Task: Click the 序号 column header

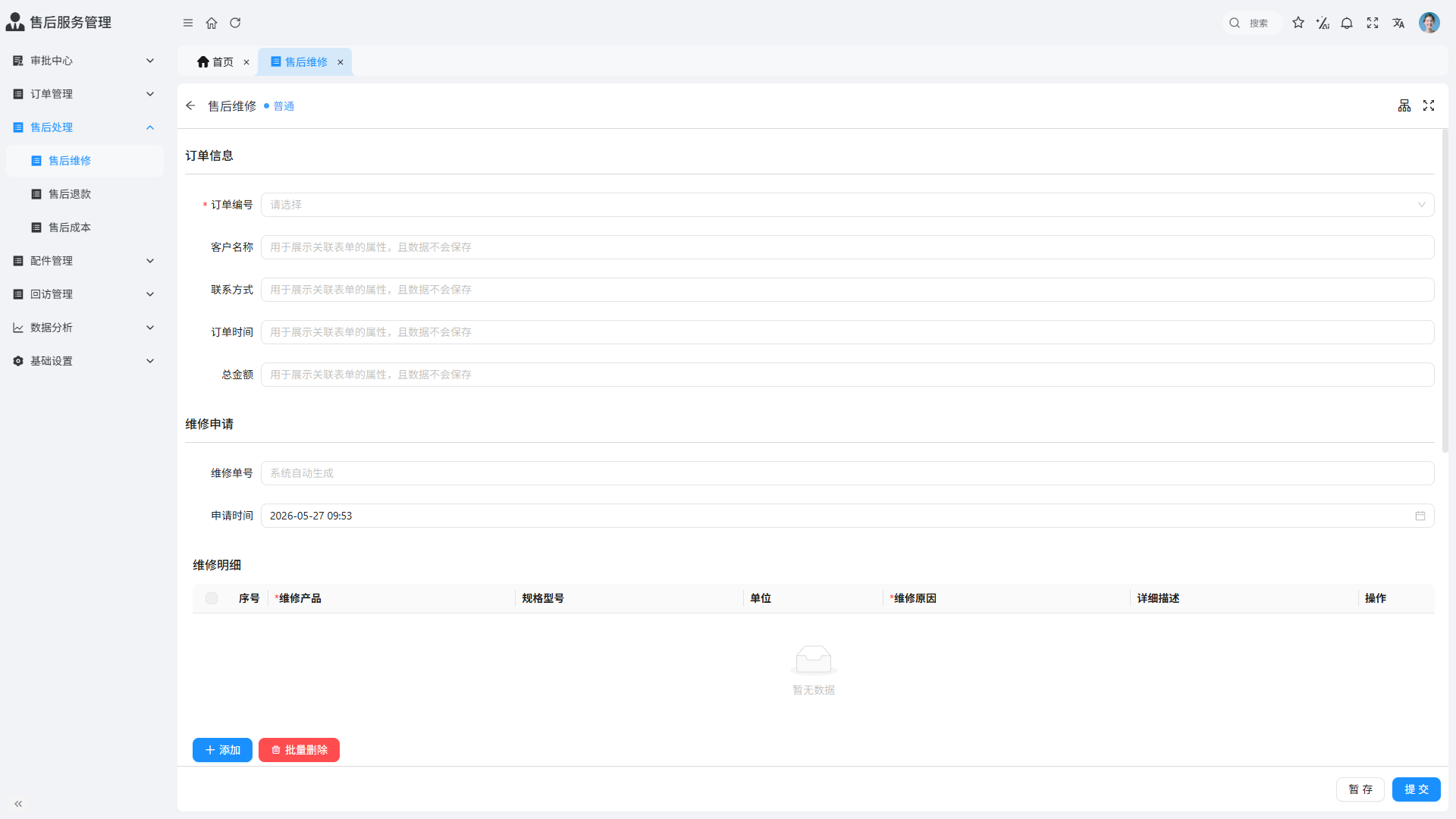Action: click(x=249, y=598)
